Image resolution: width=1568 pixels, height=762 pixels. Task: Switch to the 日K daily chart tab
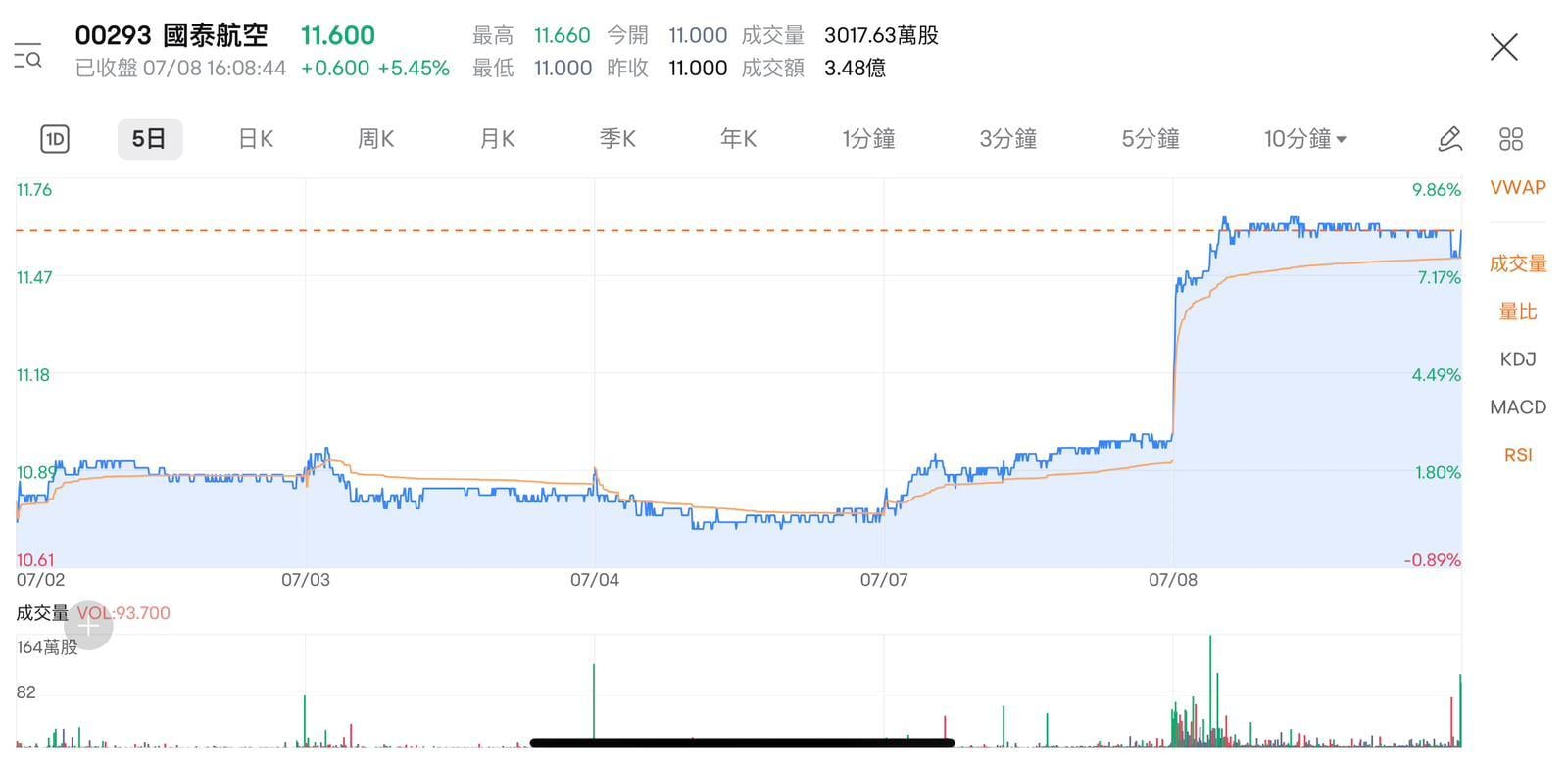pos(256,139)
